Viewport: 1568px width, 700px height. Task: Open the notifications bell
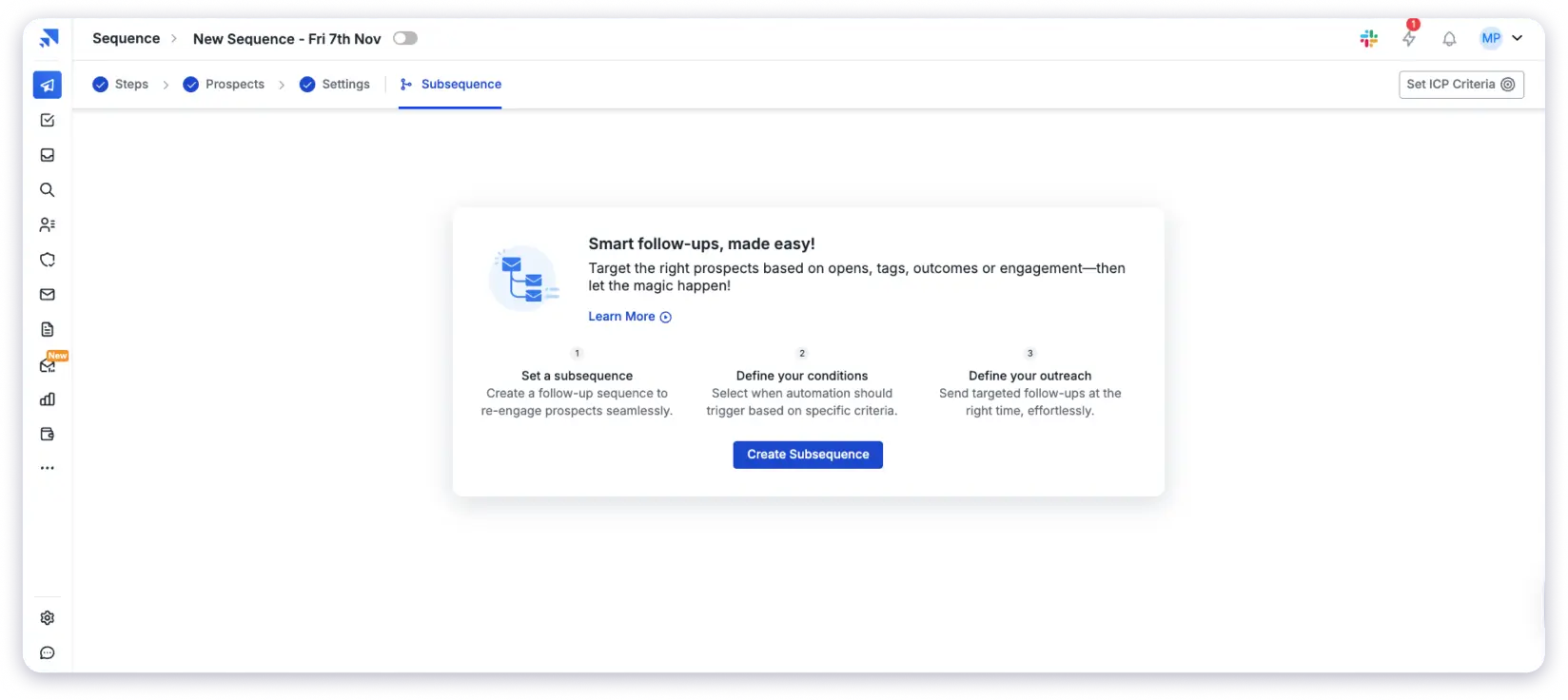click(x=1449, y=39)
